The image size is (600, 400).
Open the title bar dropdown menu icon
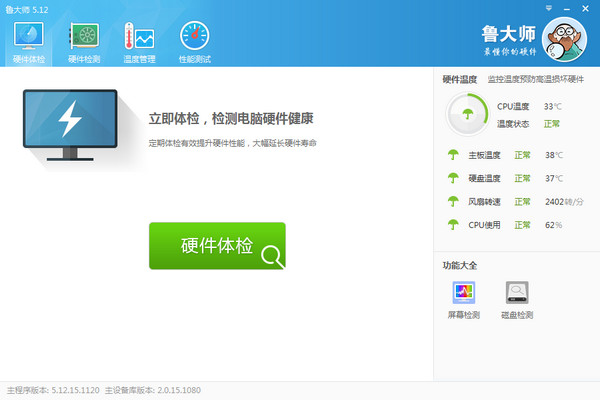click(x=549, y=8)
